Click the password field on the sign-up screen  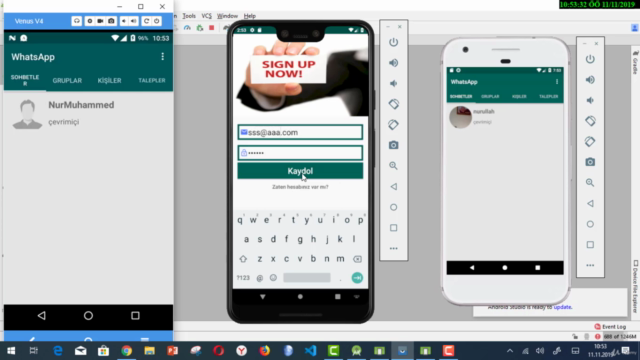300,153
